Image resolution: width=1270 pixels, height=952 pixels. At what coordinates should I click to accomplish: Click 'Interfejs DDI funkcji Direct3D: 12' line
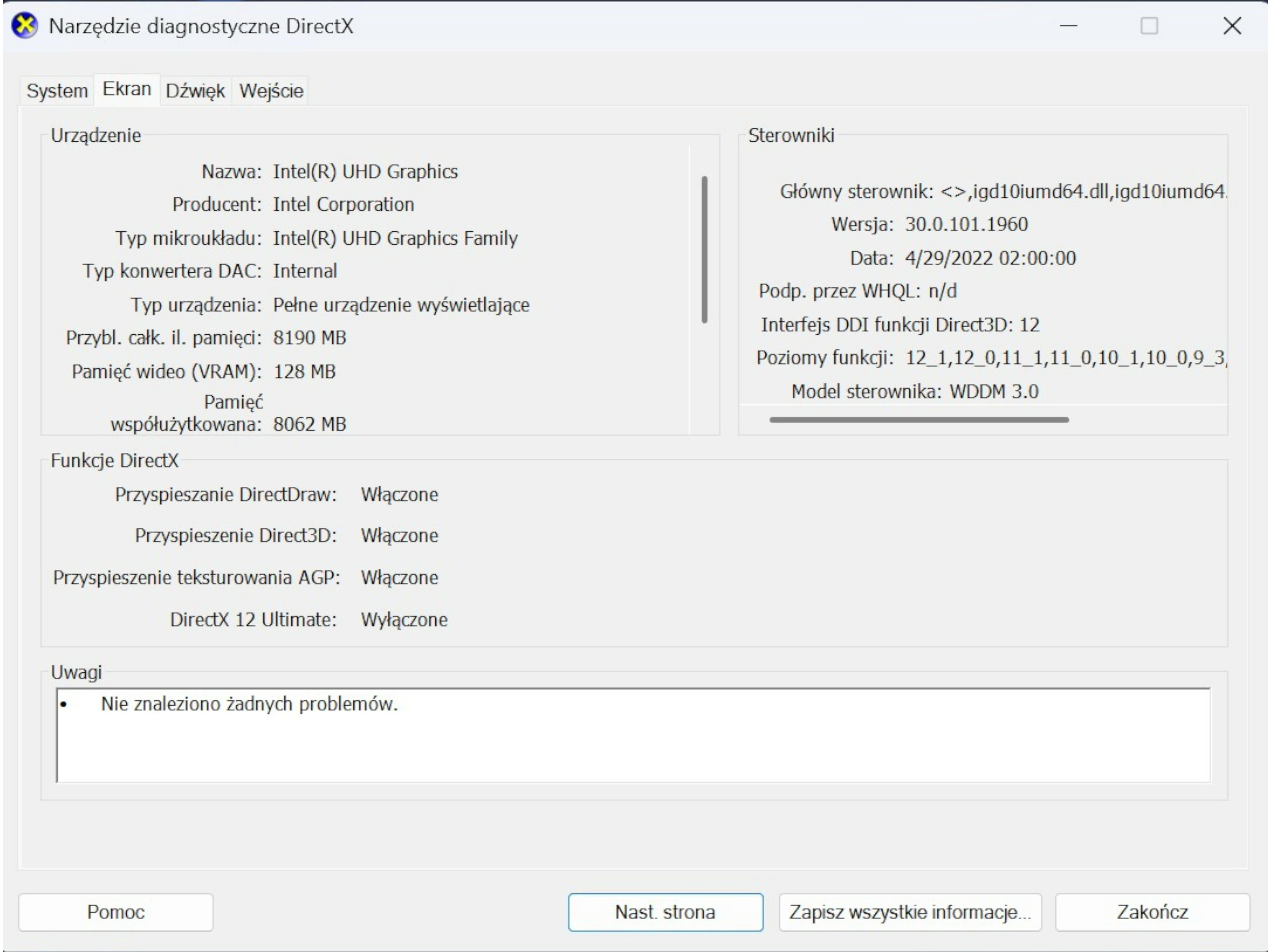(900, 325)
